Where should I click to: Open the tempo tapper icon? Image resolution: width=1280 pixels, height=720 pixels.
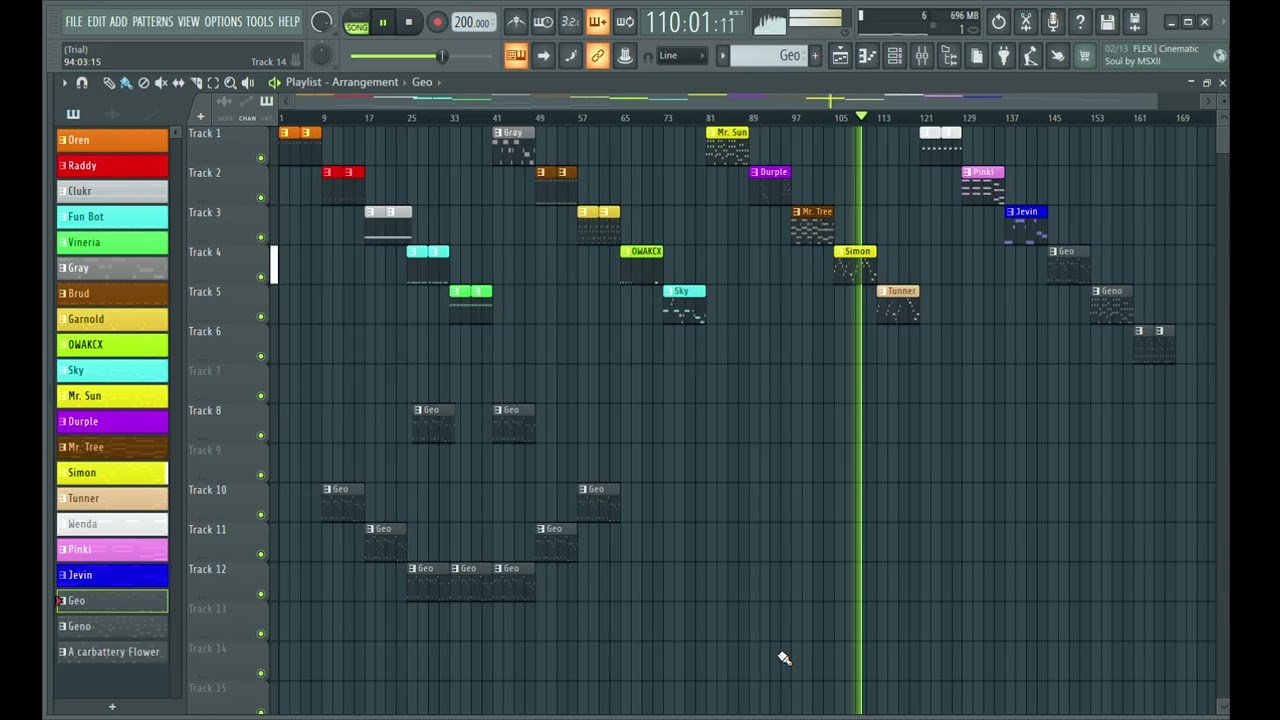click(x=1030, y=56)
